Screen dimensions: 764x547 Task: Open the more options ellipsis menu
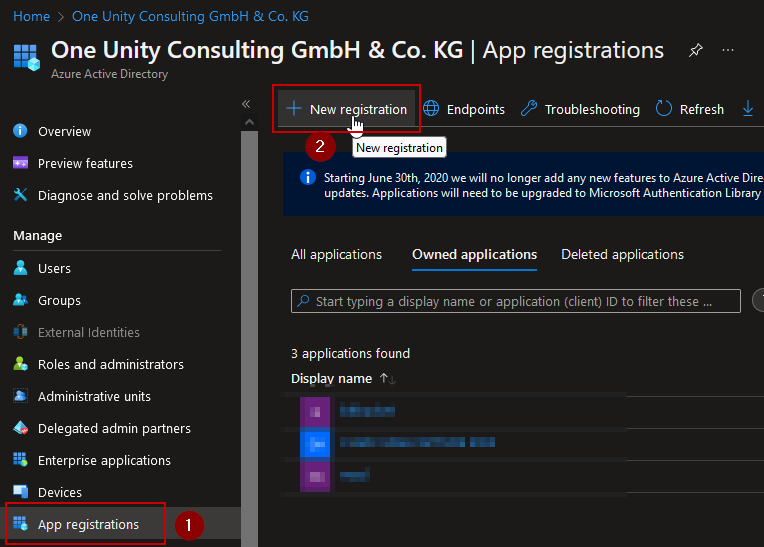pyautogui.click(x=728, y=50)
